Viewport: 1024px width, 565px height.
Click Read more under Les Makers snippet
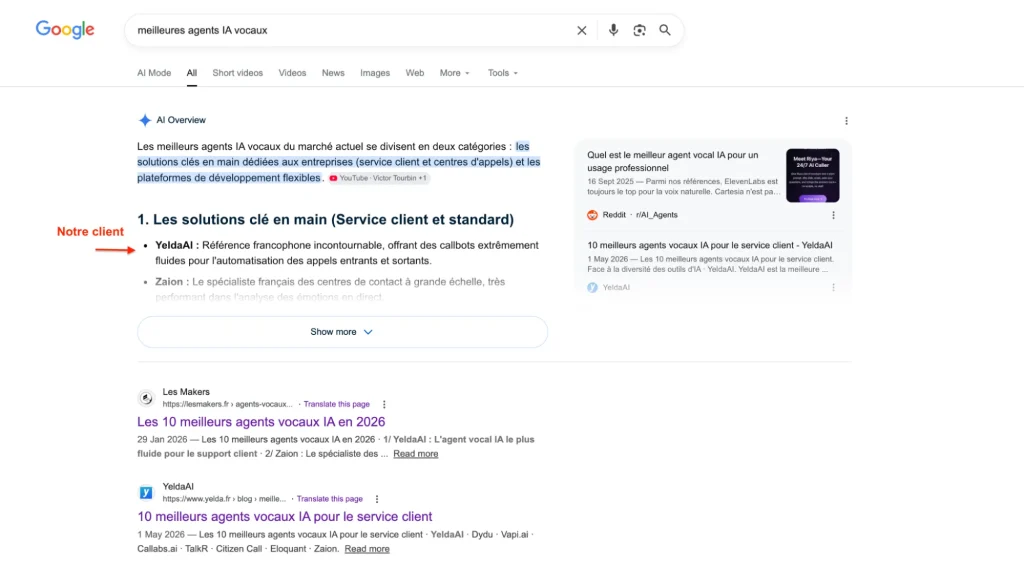[x=415, y=454]
